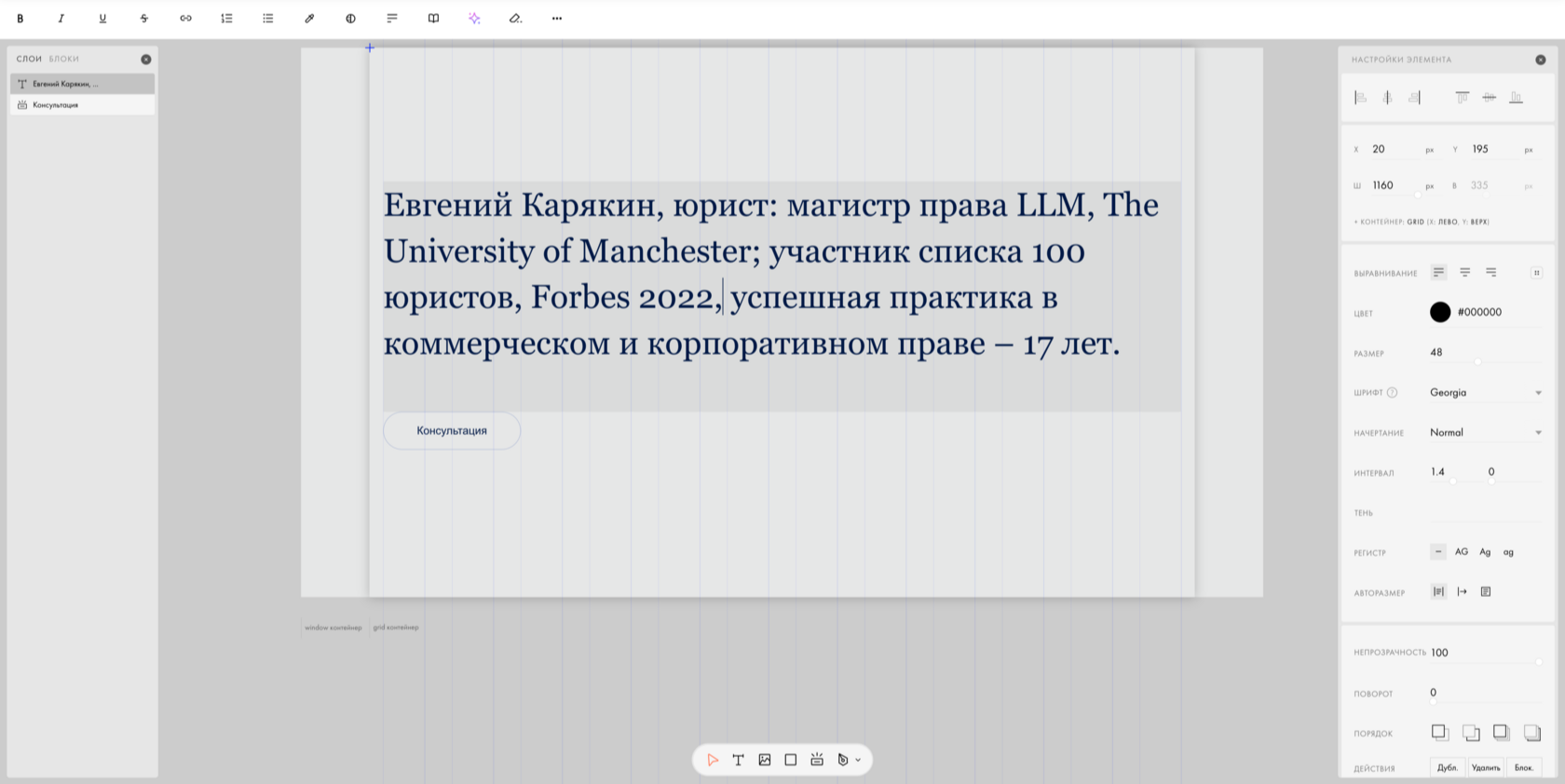The image size is (1565, 784).
Task: Switch to the Слои tab
Action: coord(29,59)
